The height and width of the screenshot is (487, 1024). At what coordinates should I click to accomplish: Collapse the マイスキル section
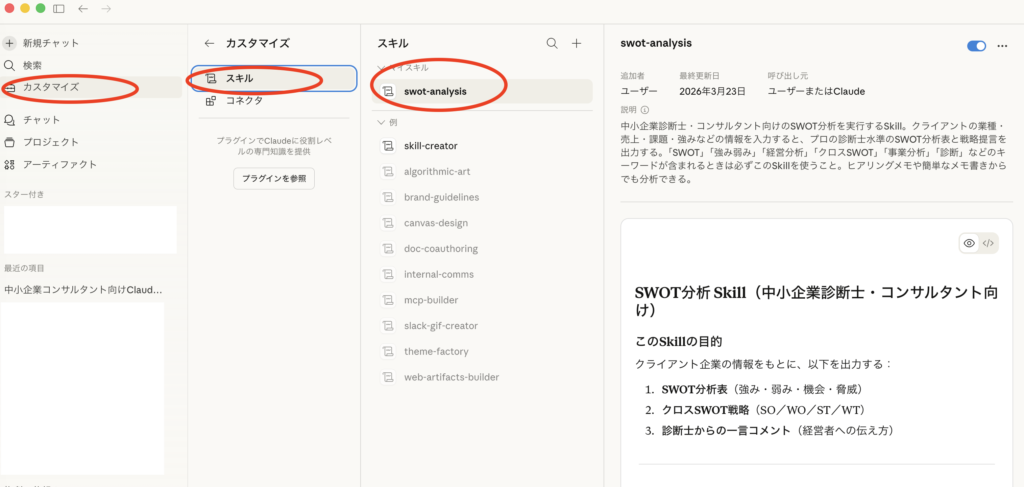tap(381, 66)
